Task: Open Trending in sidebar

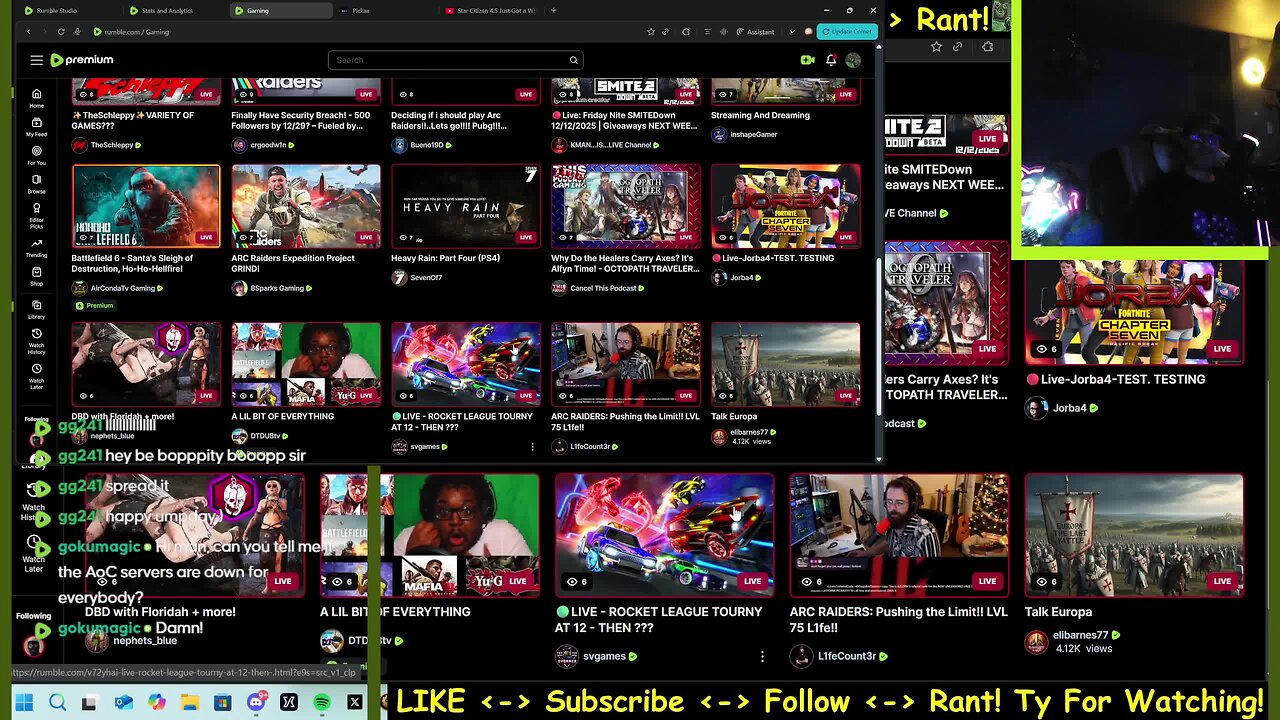Action: [x=36, y=247]
